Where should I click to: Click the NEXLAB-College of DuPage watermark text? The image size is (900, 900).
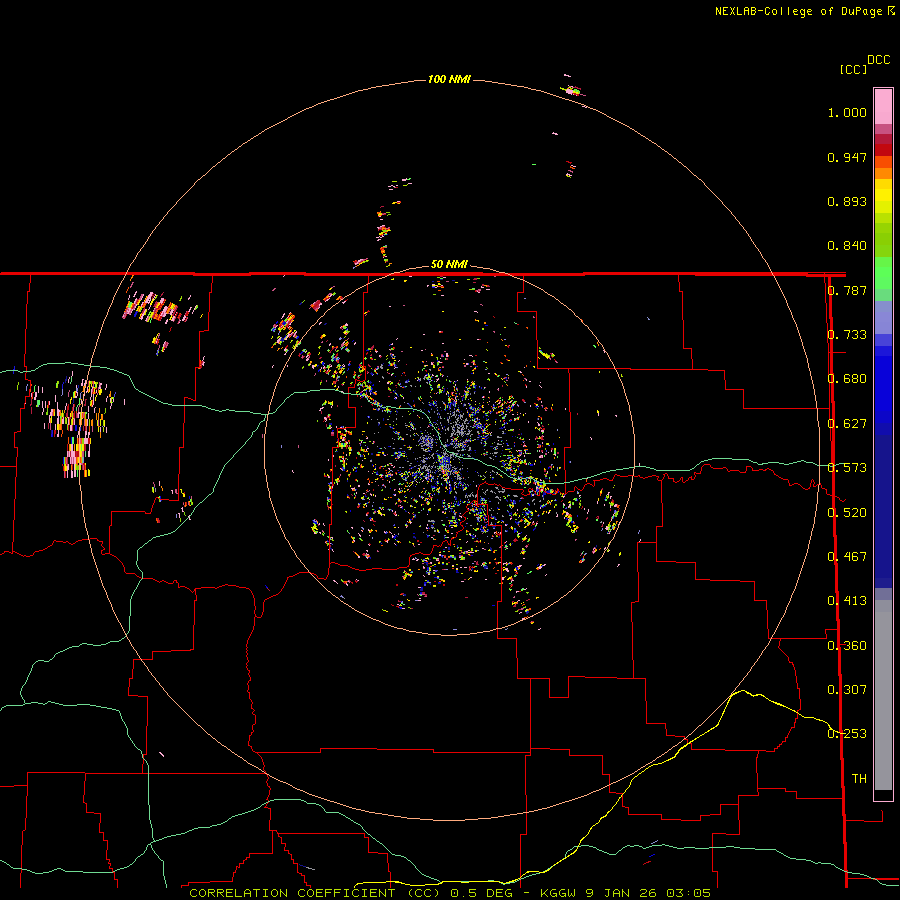805,11
